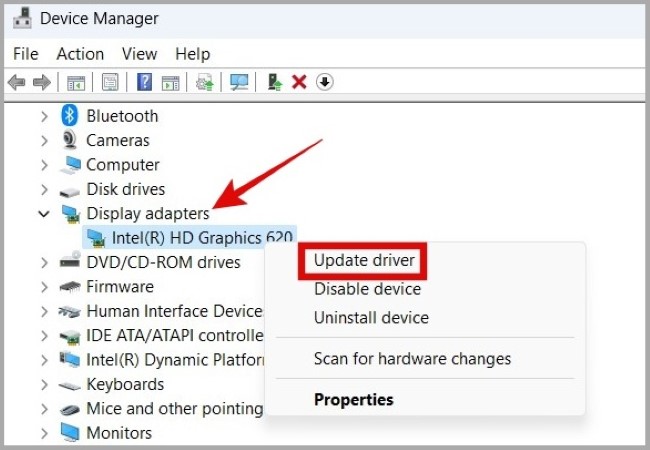Image resolution: width=650 pixels, height=450 pixels.
Task: Expand the Keyboards tree node
Action: [44, 385]
